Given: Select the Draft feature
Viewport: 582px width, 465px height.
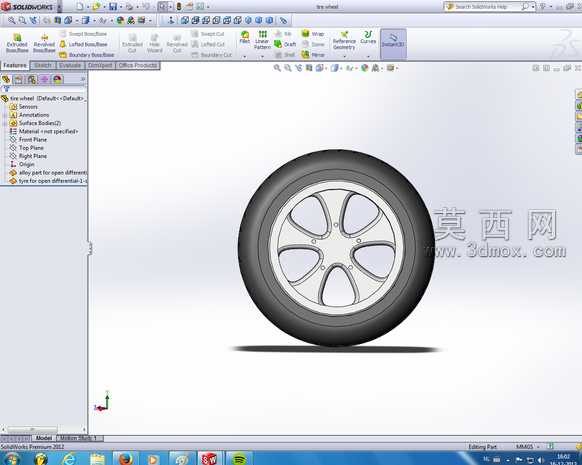Looking at the screenshot, I should click(285, 44).
